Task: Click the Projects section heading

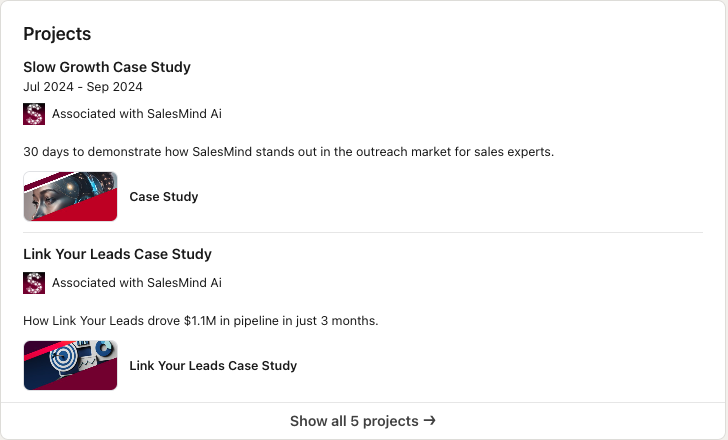Action: coord(57,34)
